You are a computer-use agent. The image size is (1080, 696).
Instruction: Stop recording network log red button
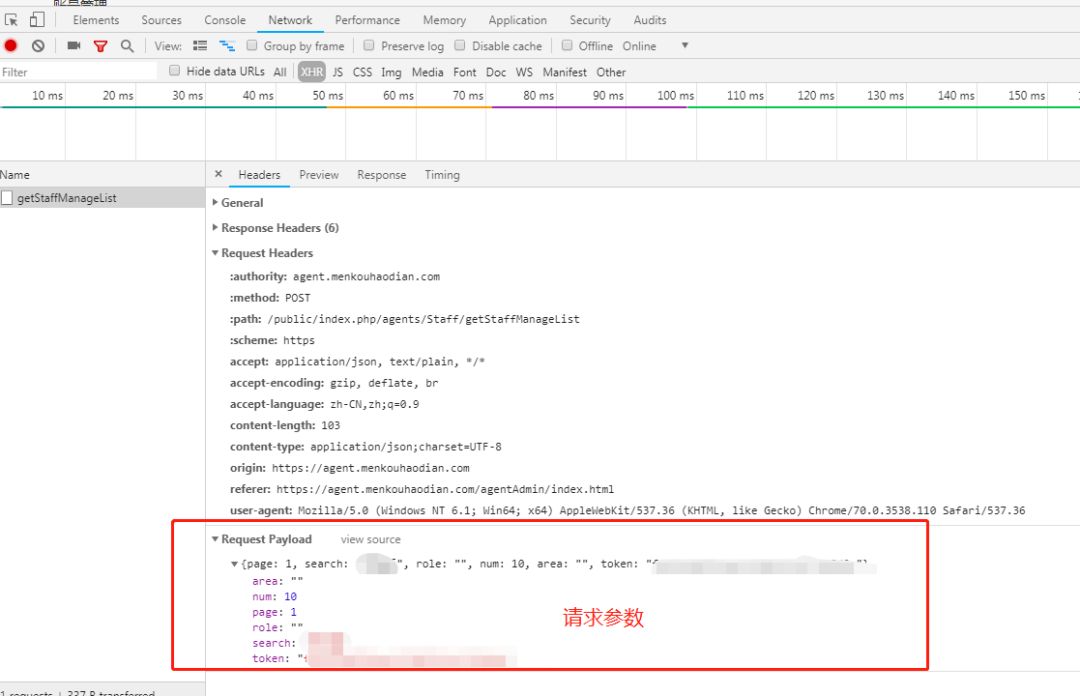(11, 46)
